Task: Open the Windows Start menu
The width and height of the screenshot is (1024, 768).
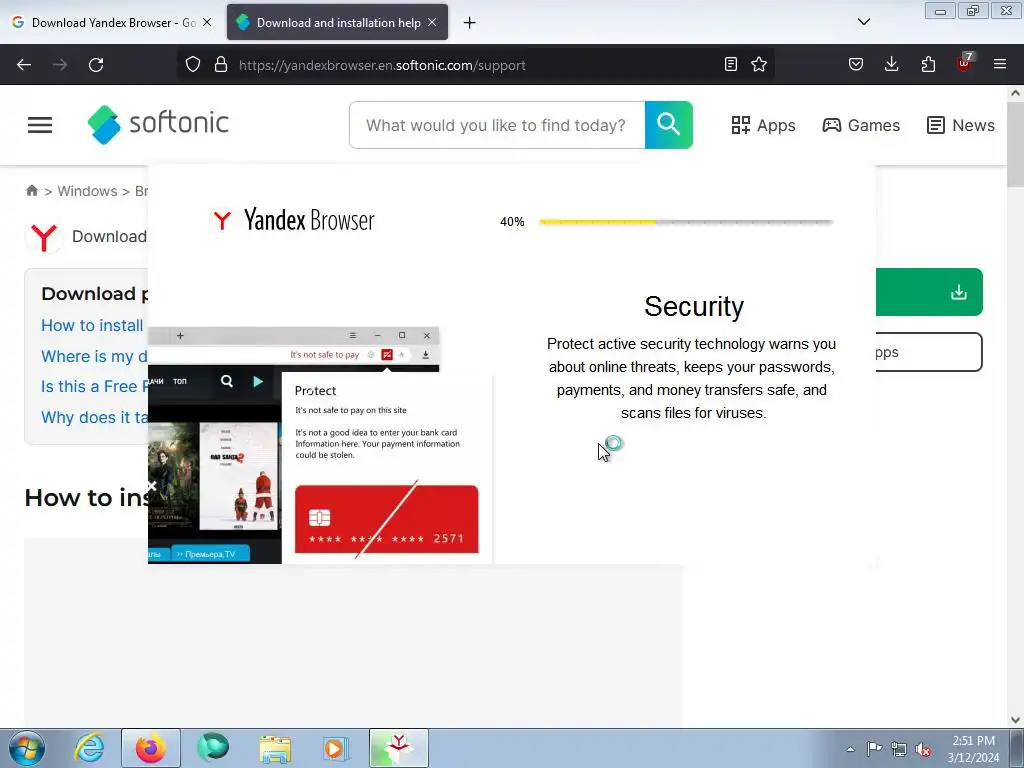Action: click(27, 748)
